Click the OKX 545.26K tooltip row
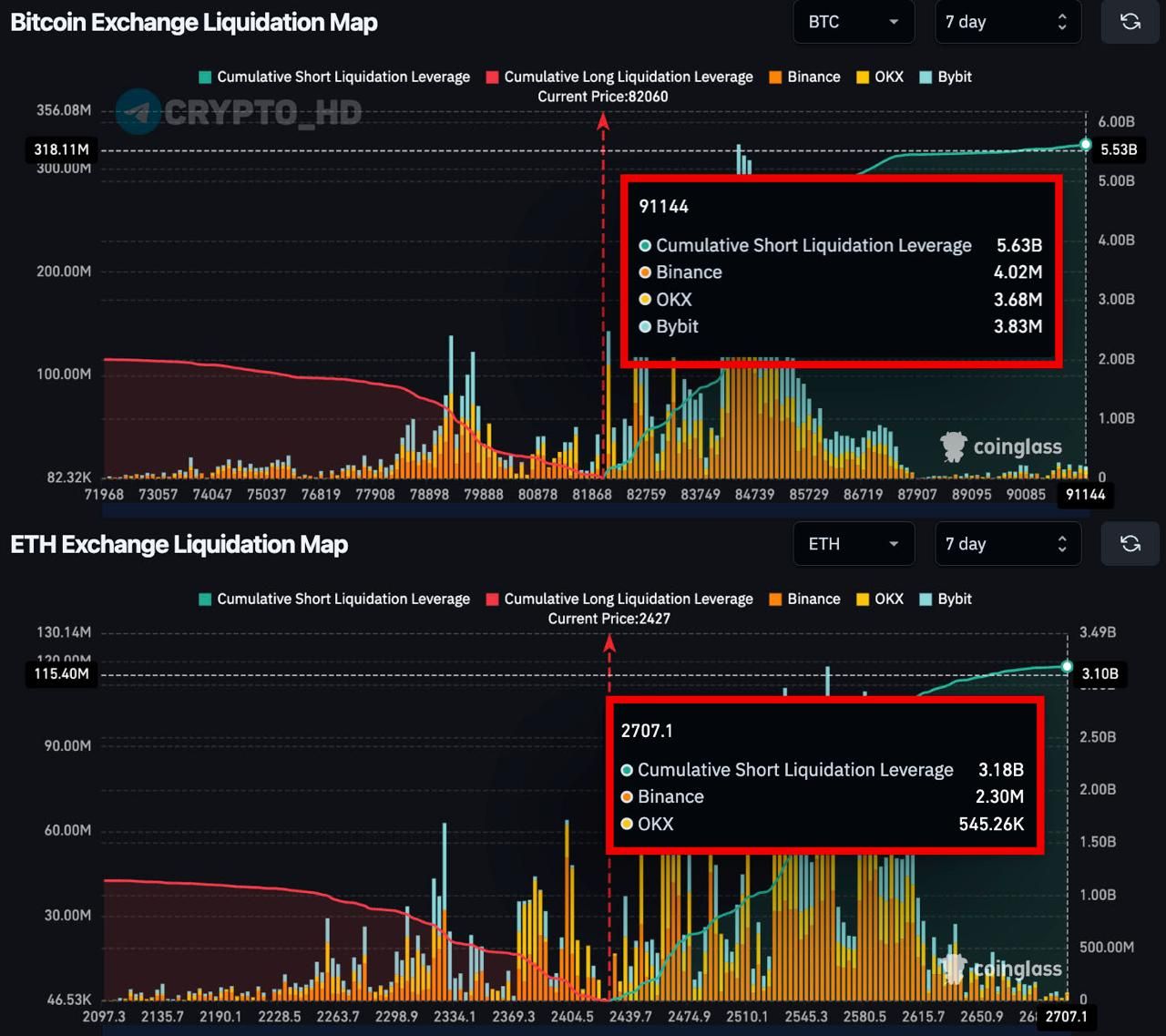This screenshot has height=1036, width=1166. tap(823, 824)
